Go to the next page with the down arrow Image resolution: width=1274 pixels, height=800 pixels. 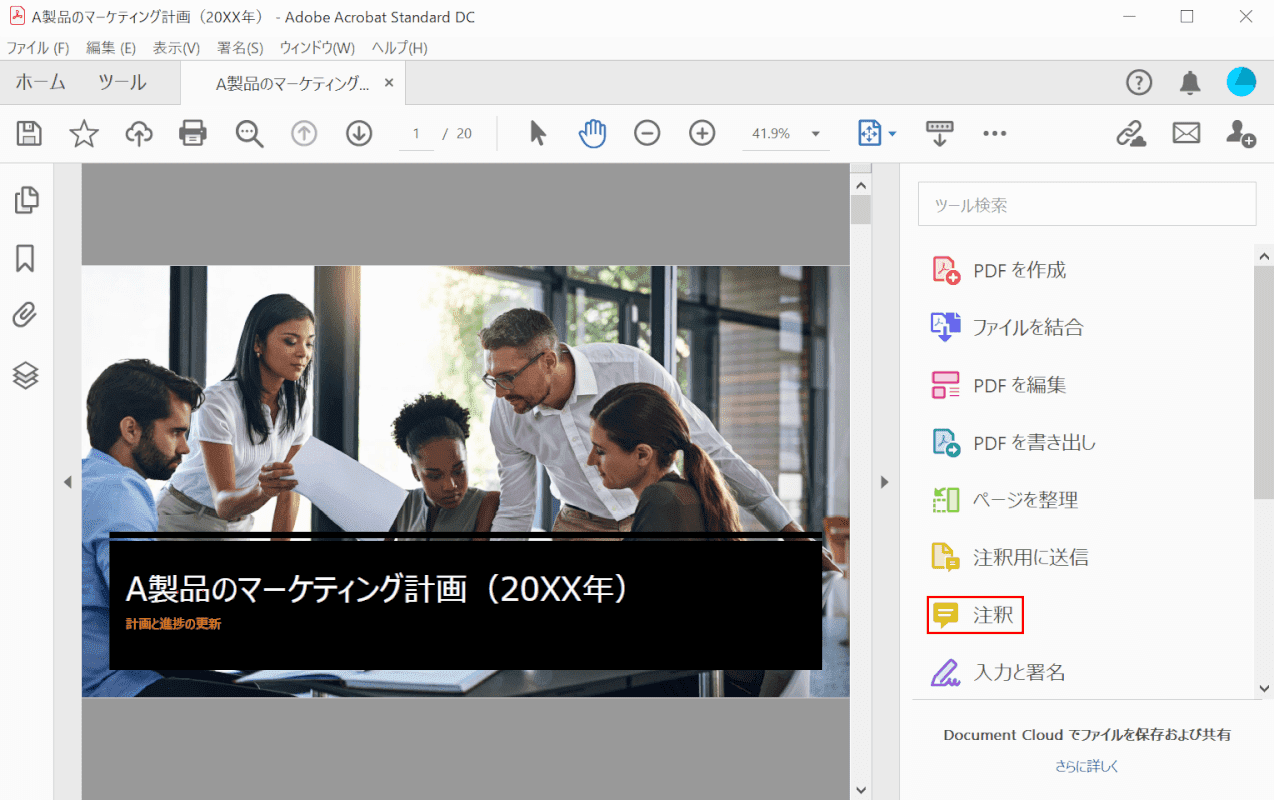tap(359, 133)
